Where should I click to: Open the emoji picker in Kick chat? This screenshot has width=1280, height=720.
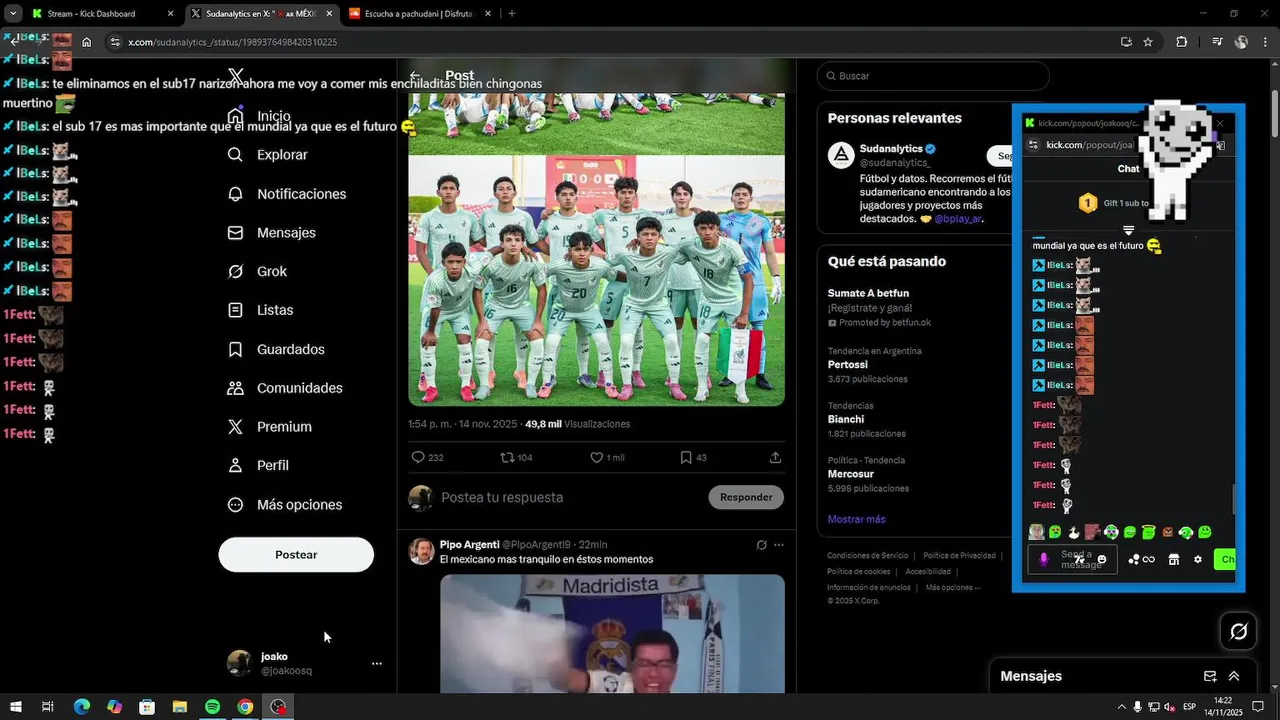pos(1102,560)
